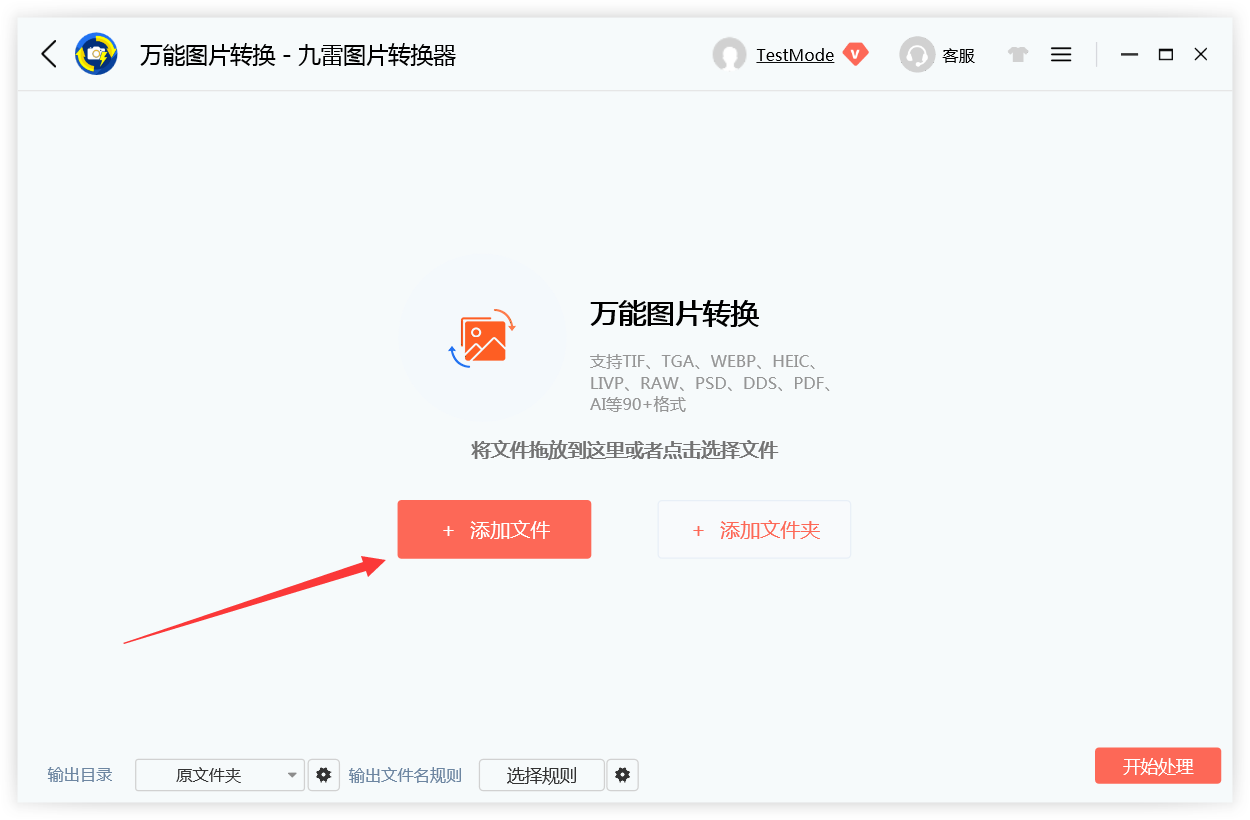Open the output directory gear settings
Viewport: 1250px width, 820px height.
tap(323, 775)
